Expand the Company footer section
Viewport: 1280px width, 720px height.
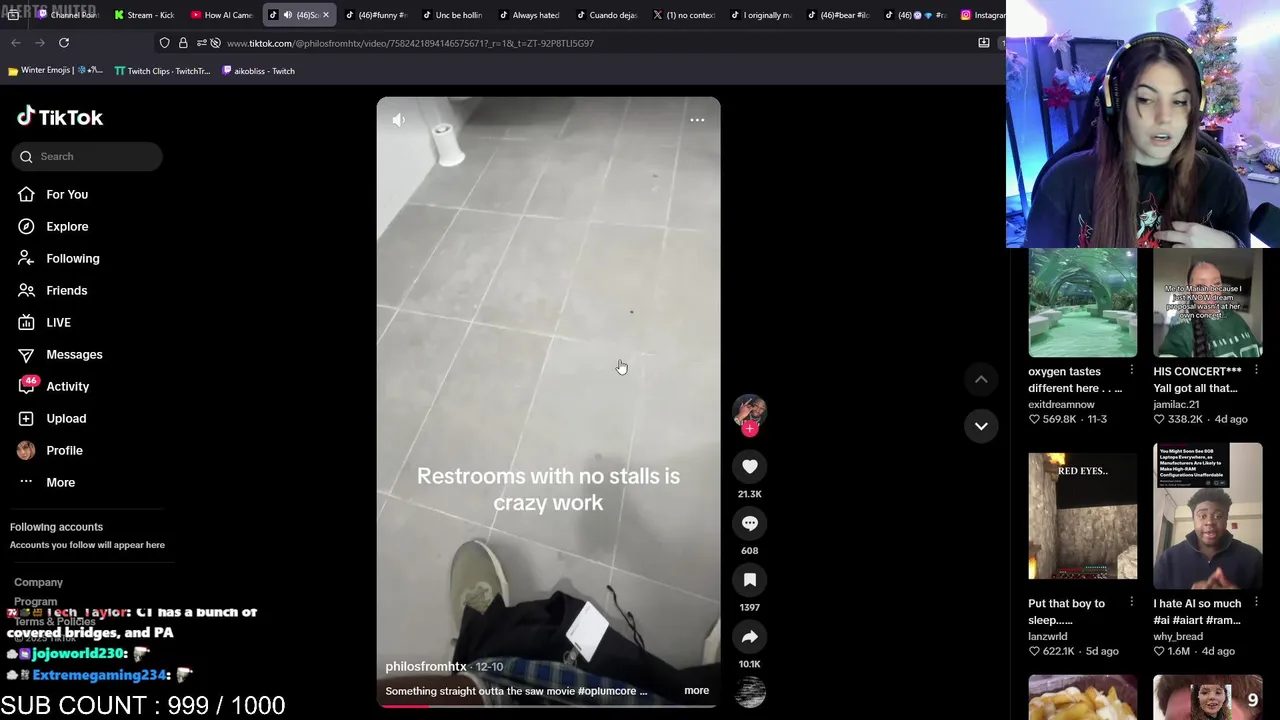pyautogui.click(x=38, y=582)
